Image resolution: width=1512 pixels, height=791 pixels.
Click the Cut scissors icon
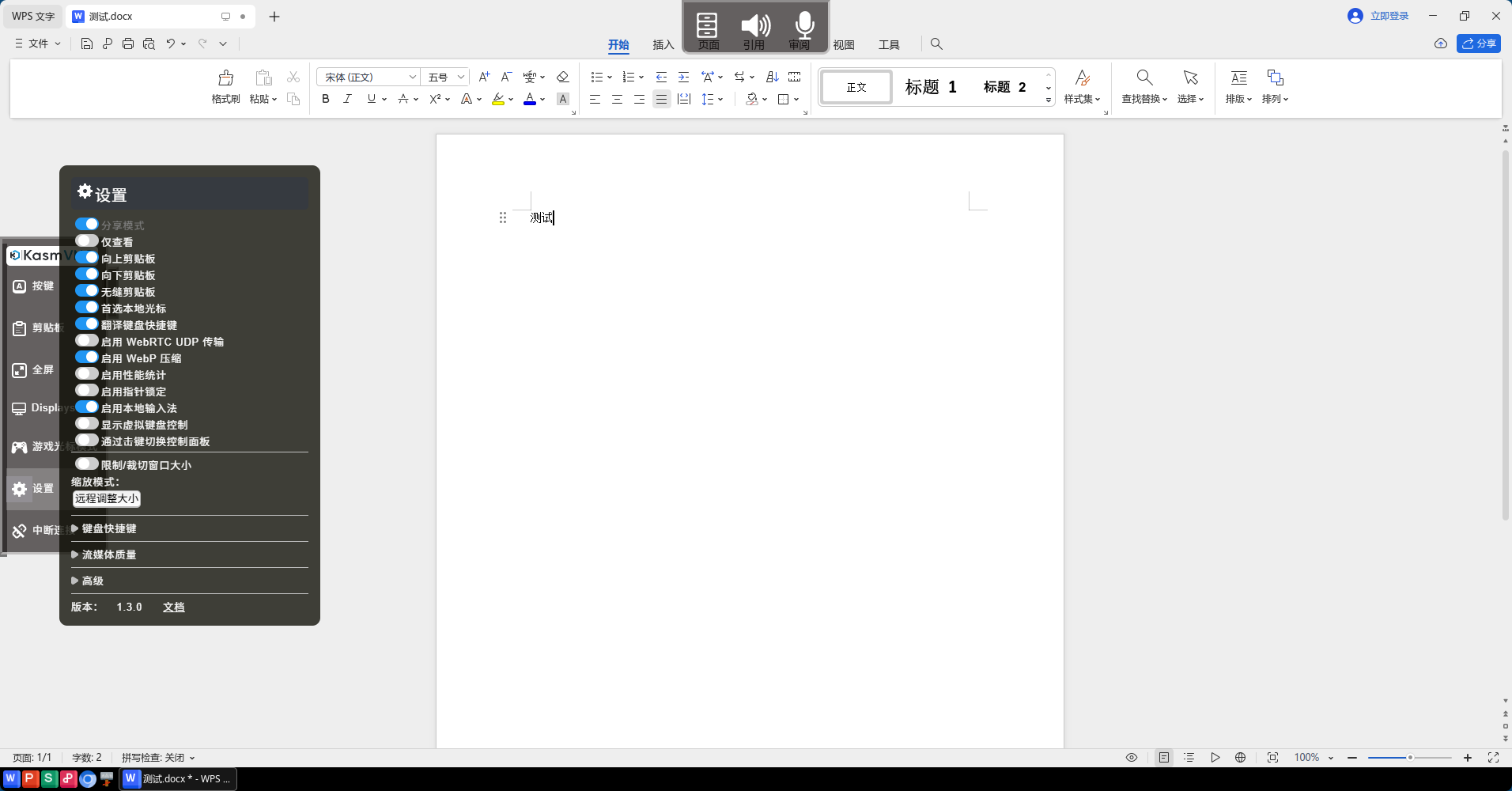(293, 77)
